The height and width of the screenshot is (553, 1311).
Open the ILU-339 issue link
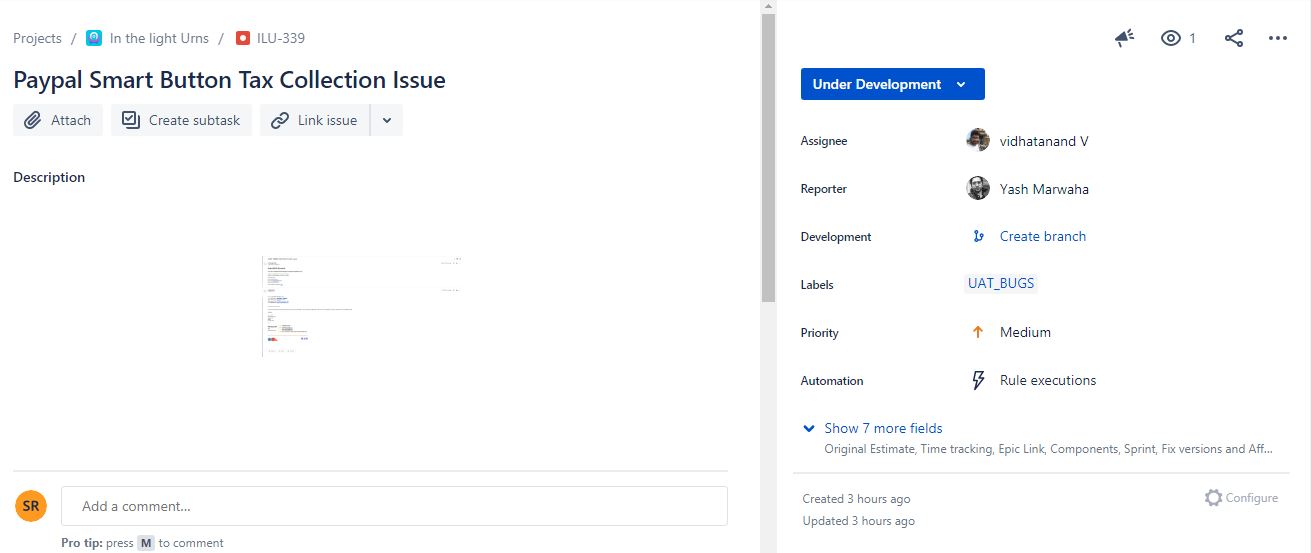(281, 38)
